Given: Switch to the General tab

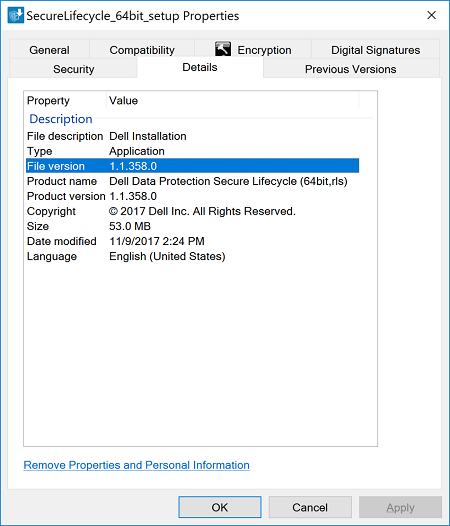Looking at the screenshot, I should pos(49,50).
